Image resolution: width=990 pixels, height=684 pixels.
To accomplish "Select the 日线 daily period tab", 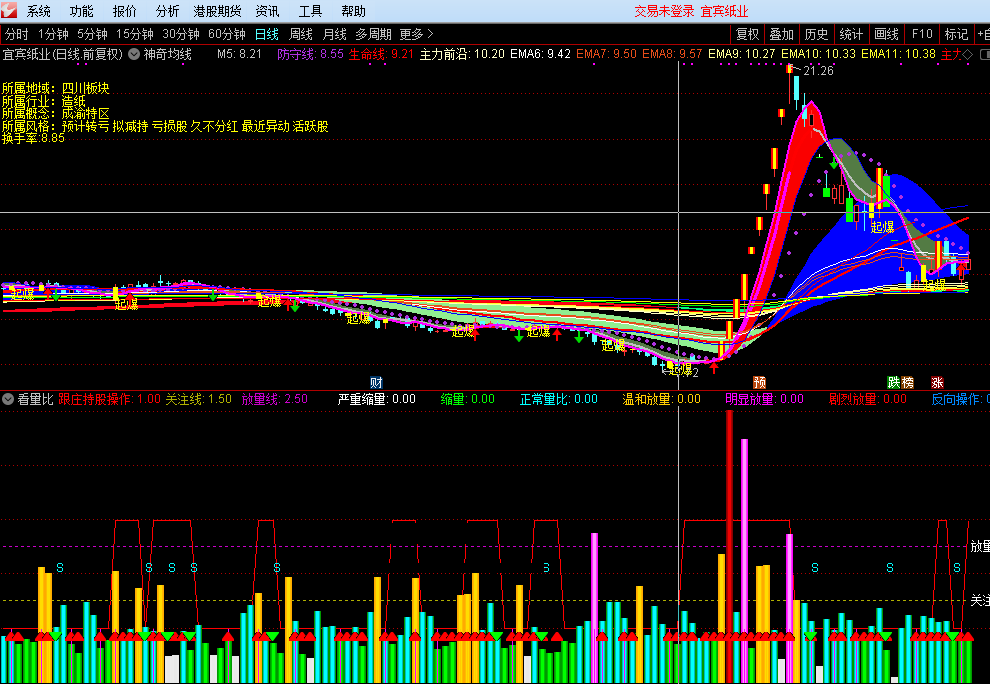I will point(266,34).
